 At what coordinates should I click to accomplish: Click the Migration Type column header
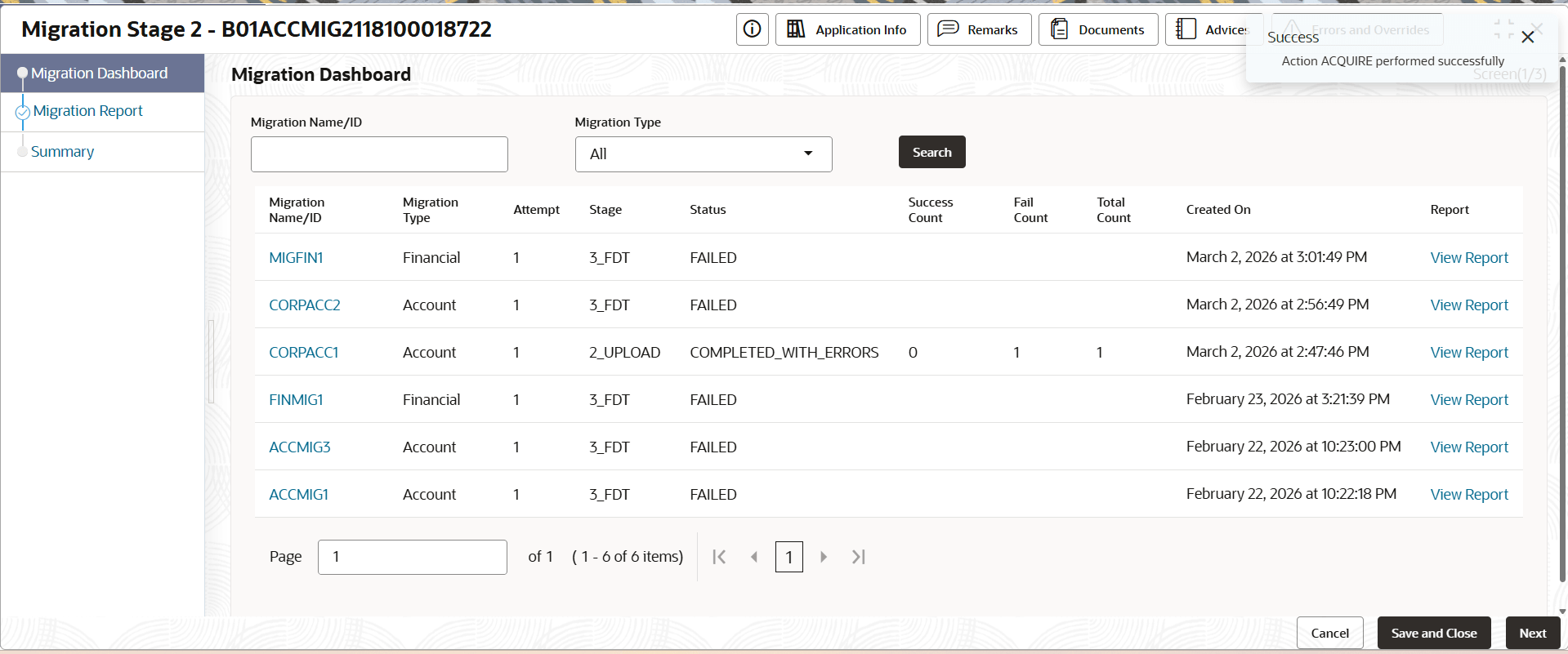click(431, 210)
